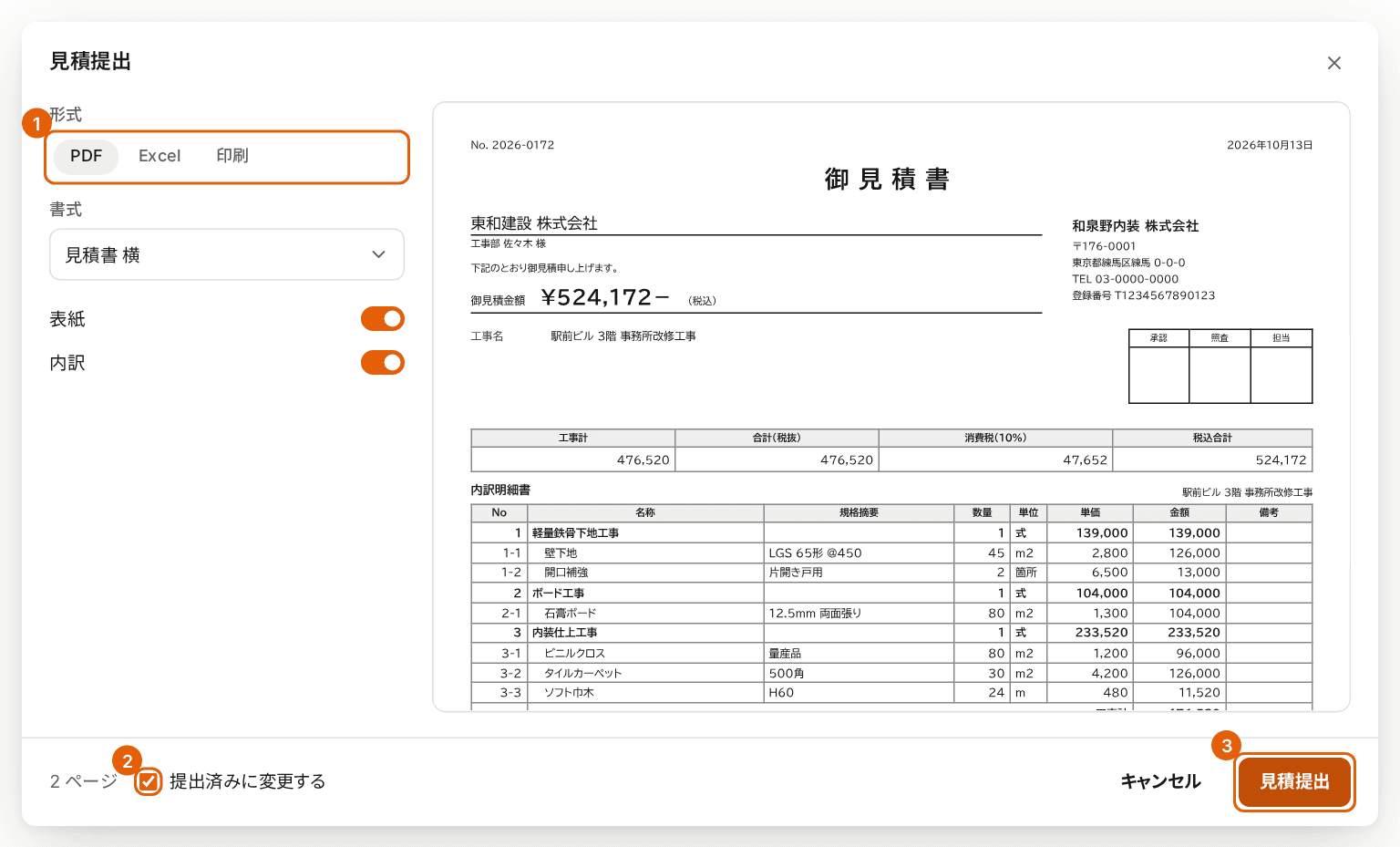Viewport: 1400px width, 847px height.
Task: Click the estimate number No. 2026-0172
Action: tap(512, 145)
